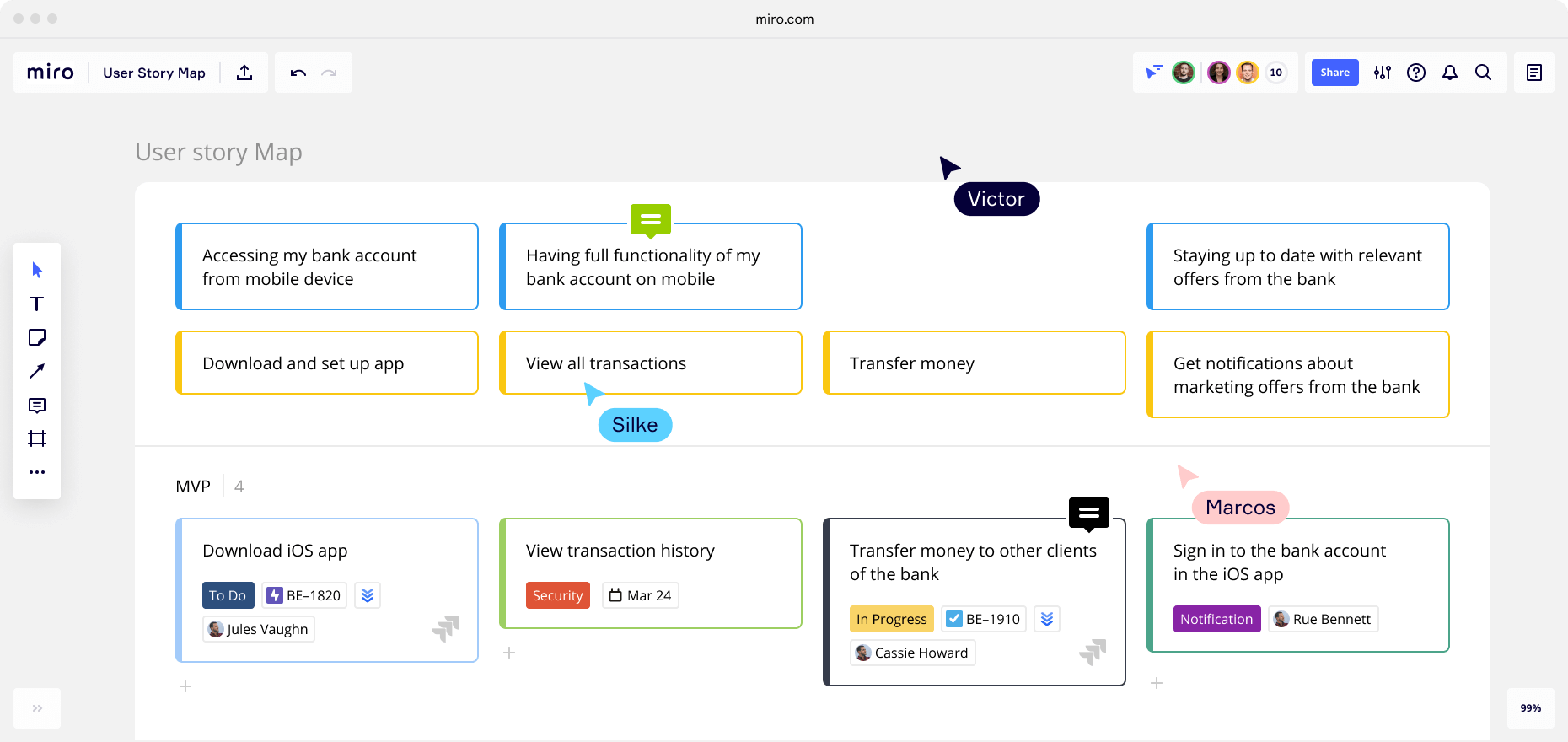This screenshot has height=742, width=1568.
Task: Click the miro logo
Action: click(x=51, y=73)
